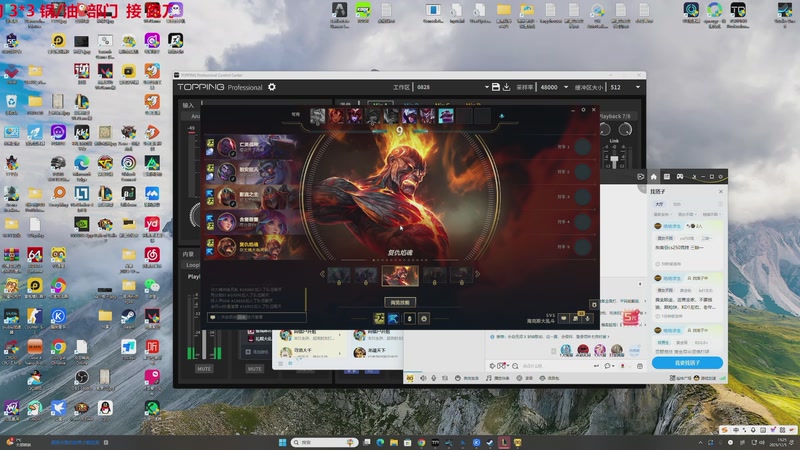
Task: Open the buffer size 512 dropdown
Action: (638, 87)
